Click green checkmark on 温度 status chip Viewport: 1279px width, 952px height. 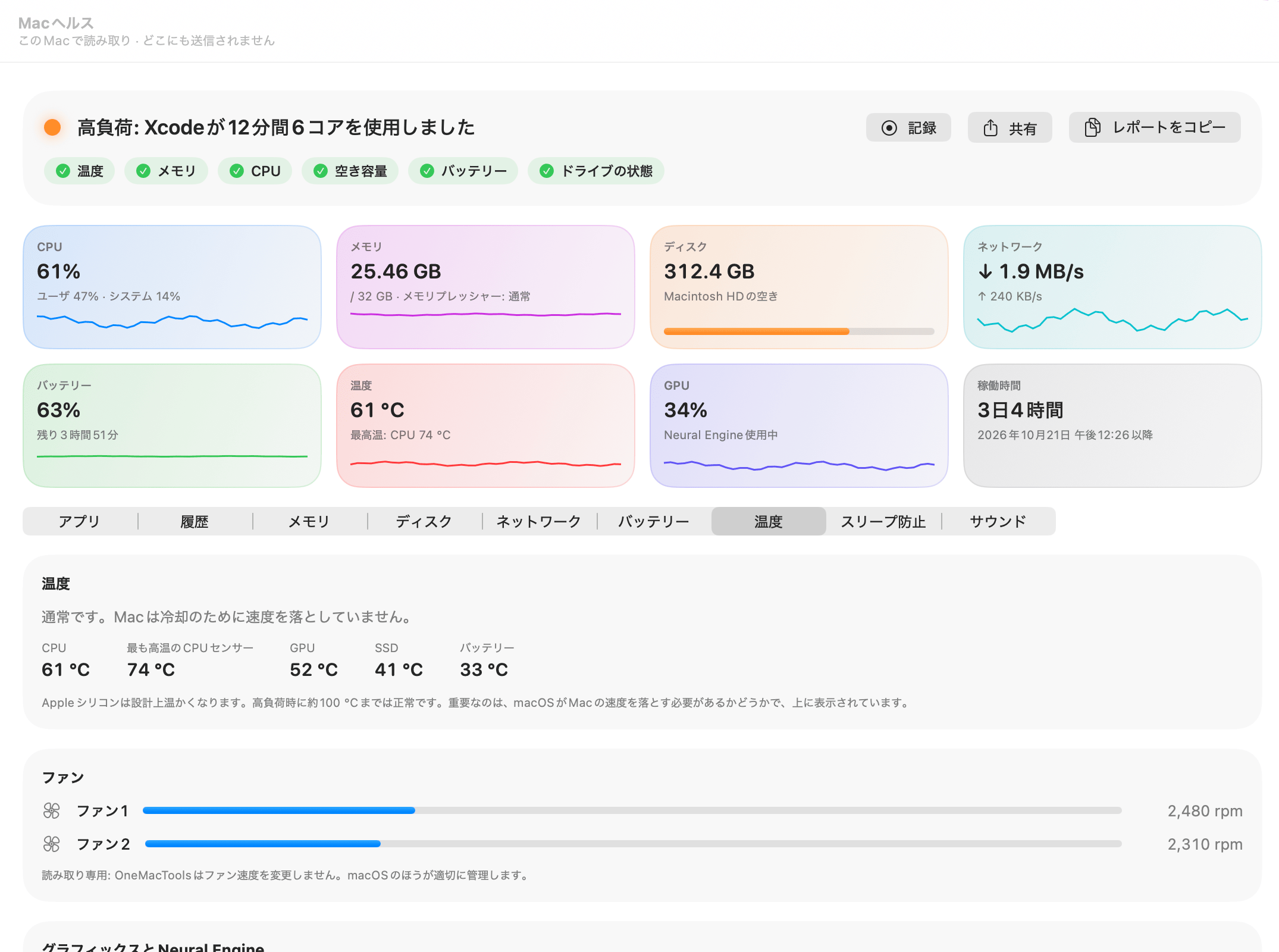point(63,171)
